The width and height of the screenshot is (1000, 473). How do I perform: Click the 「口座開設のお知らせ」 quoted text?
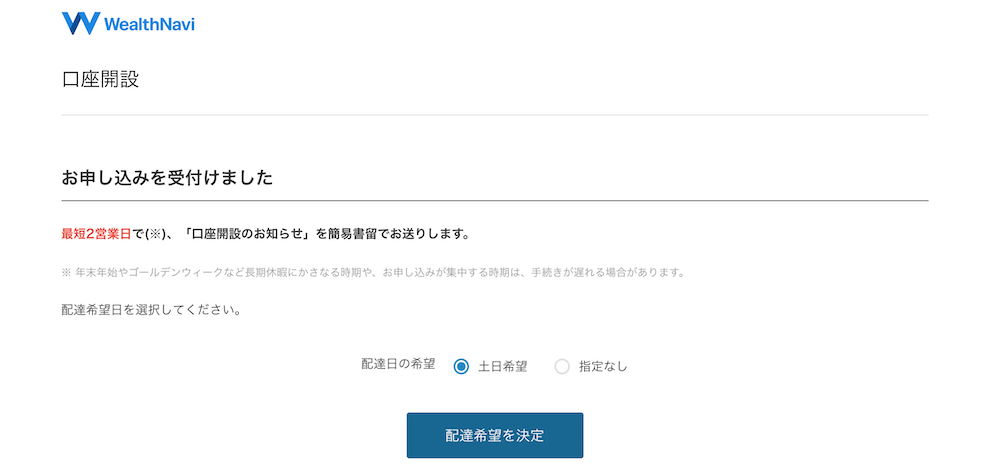[x=247, y=235]
